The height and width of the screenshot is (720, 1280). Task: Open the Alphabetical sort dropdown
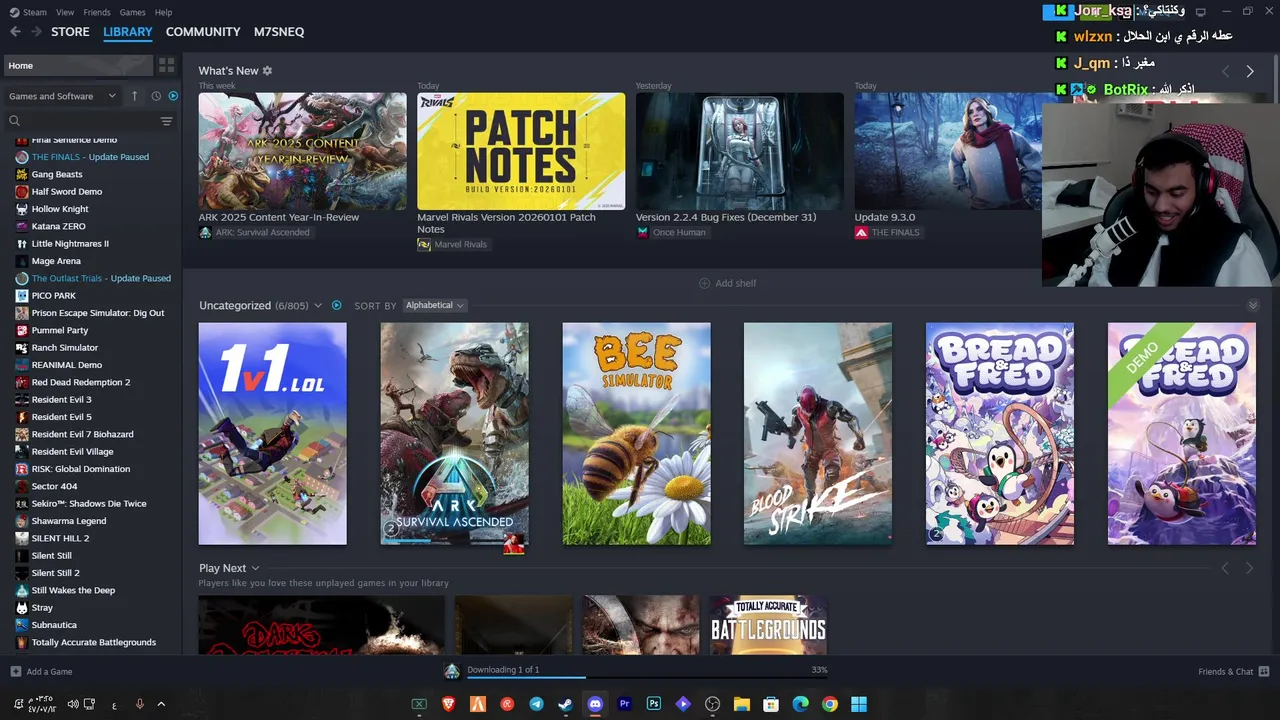(434, 305)
